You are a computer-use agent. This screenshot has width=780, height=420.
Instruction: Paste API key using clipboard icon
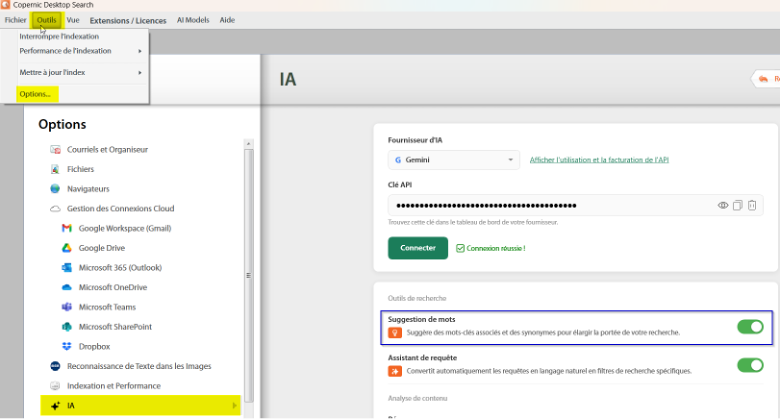[x=752, y=205]
